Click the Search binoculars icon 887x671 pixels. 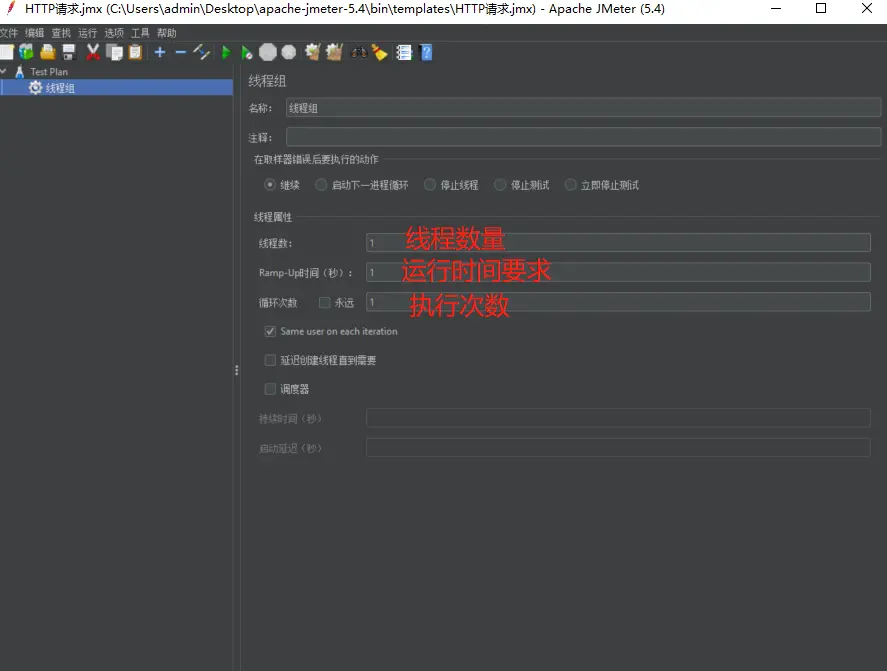click(360, 52)
